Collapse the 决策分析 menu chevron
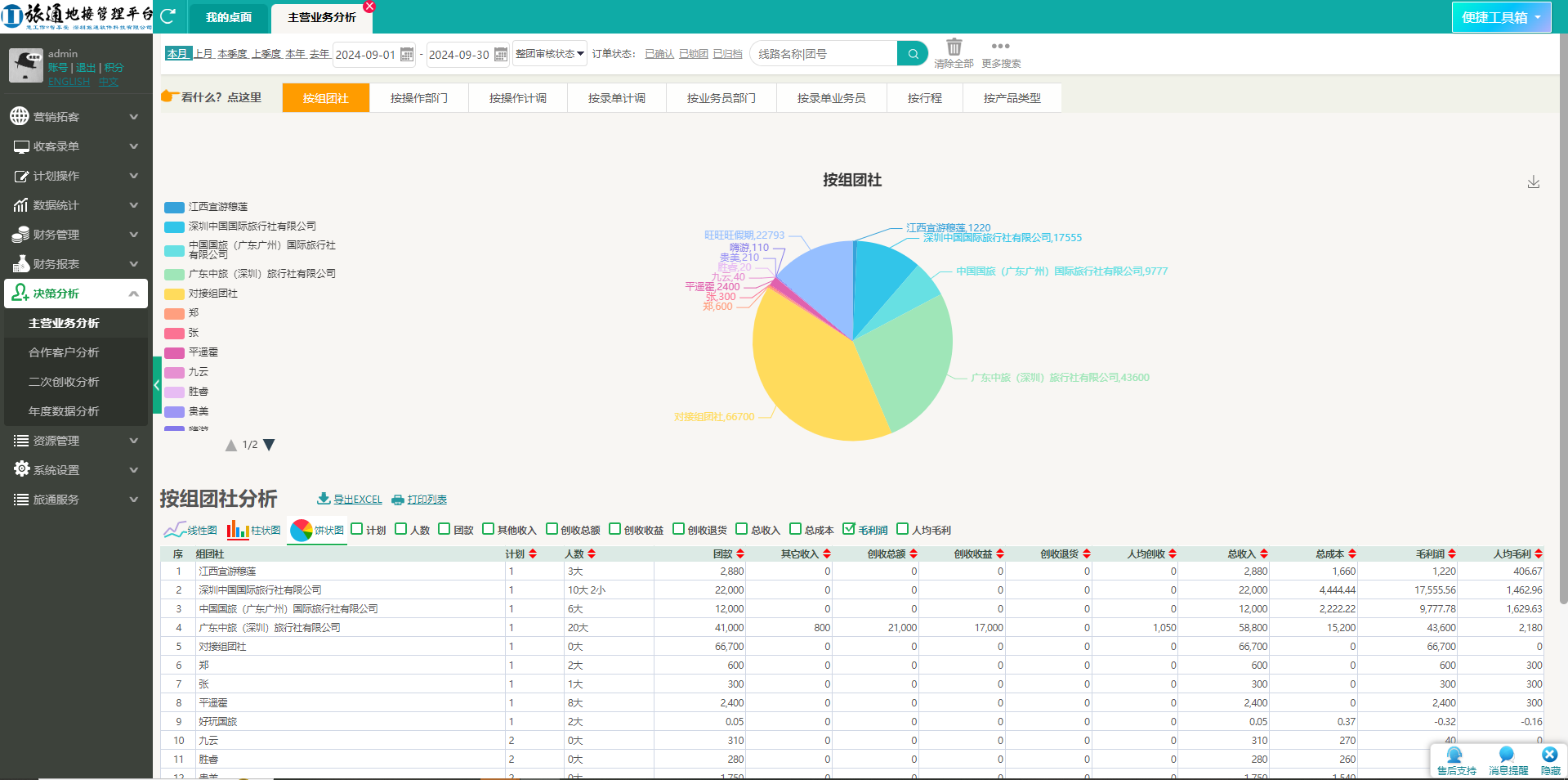Image resolution: width=1568 pixels, height=780 pixels. 134,294
